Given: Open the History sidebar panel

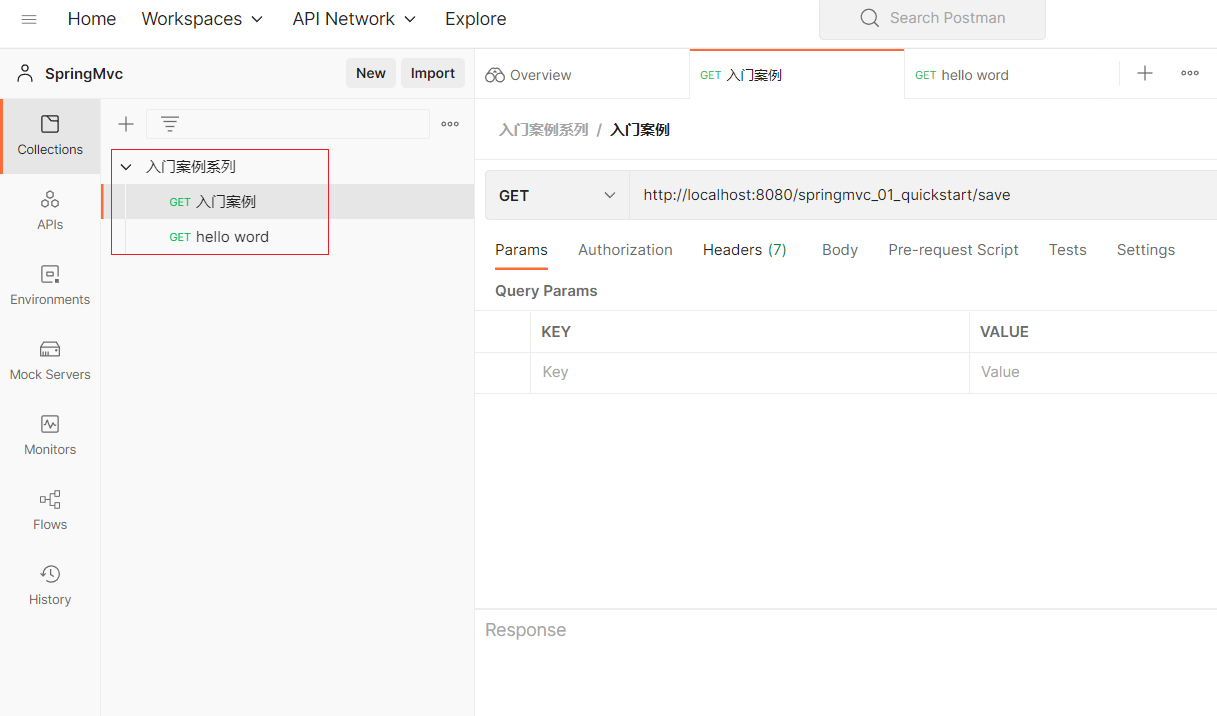Looking at the screenshot, I should click(x=50, y=586).
